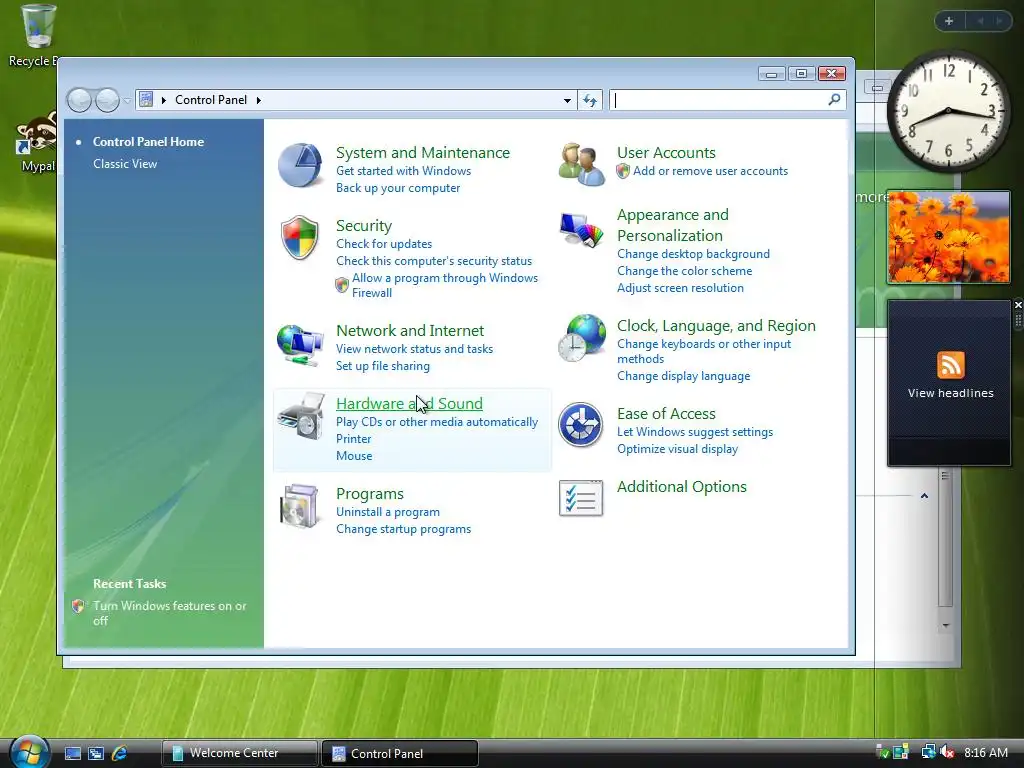Open recent pages dropdown next to Forward
The image size is (1024, 768).
coord(127,101)
